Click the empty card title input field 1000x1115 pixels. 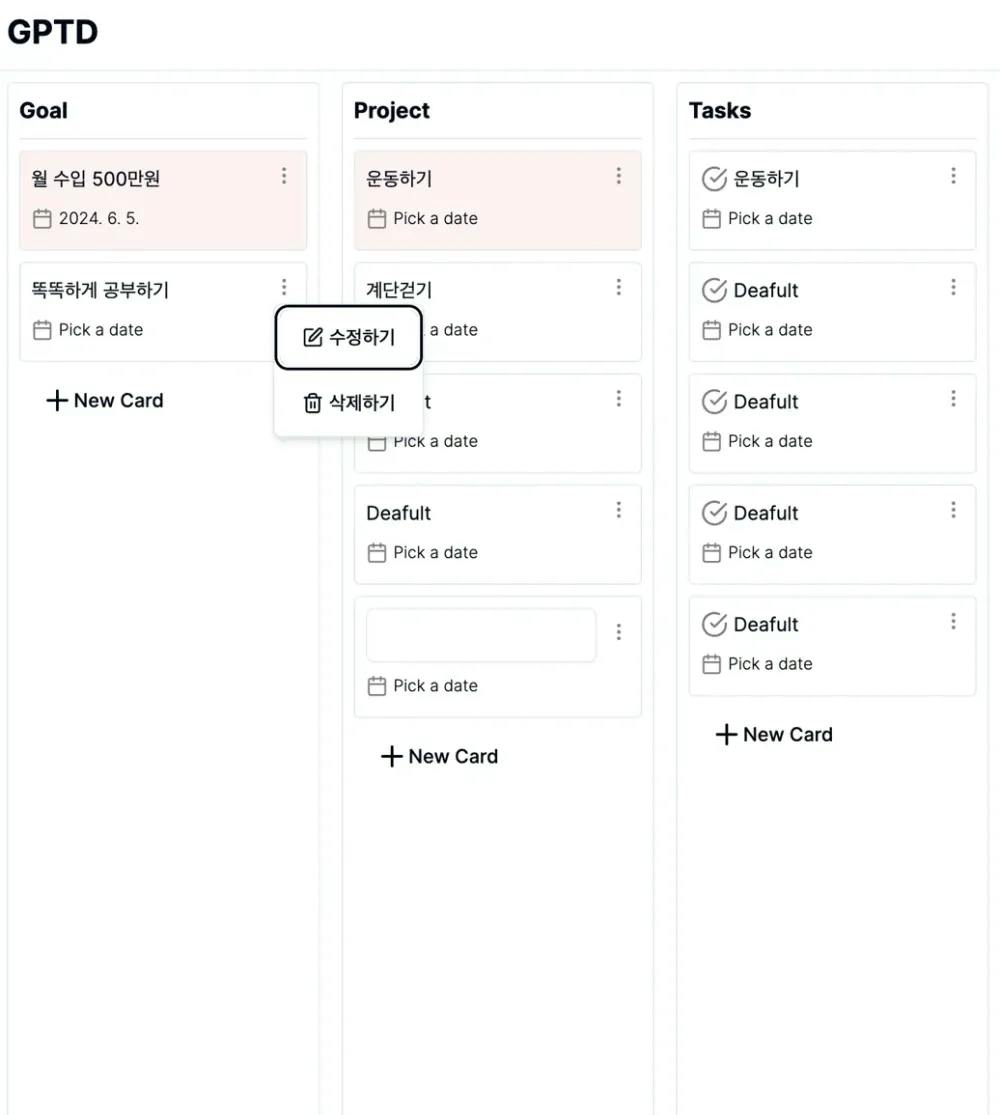(x=481, y=635)
